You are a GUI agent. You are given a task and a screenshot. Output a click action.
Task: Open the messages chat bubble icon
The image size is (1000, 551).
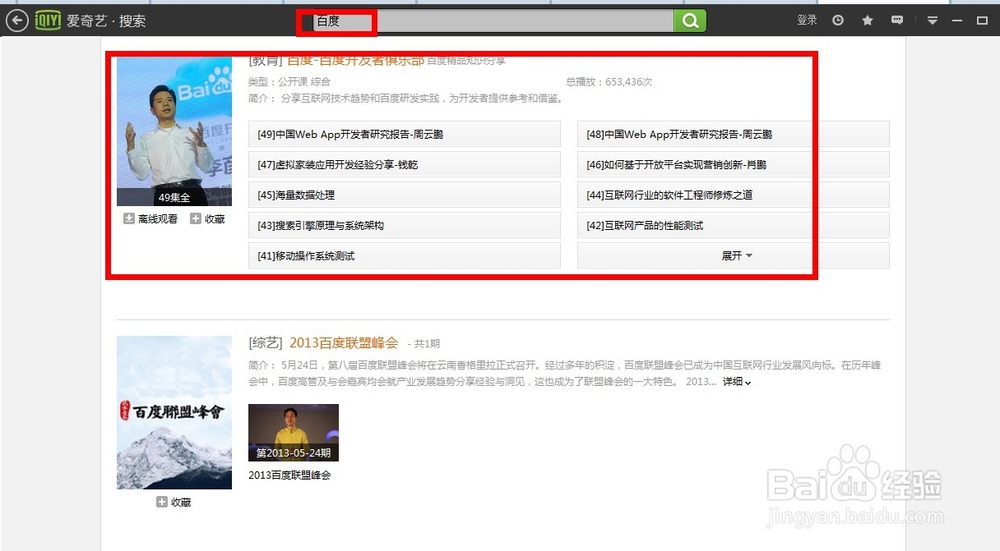(x=897, y=20)
